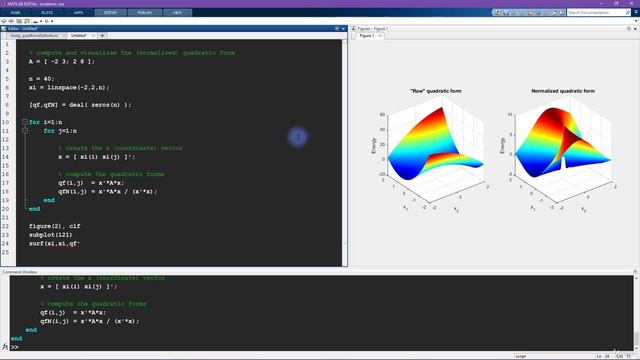Select the linalg_quadformDefinite.m editor tab
Screen dimensions: 640x360
34,36
